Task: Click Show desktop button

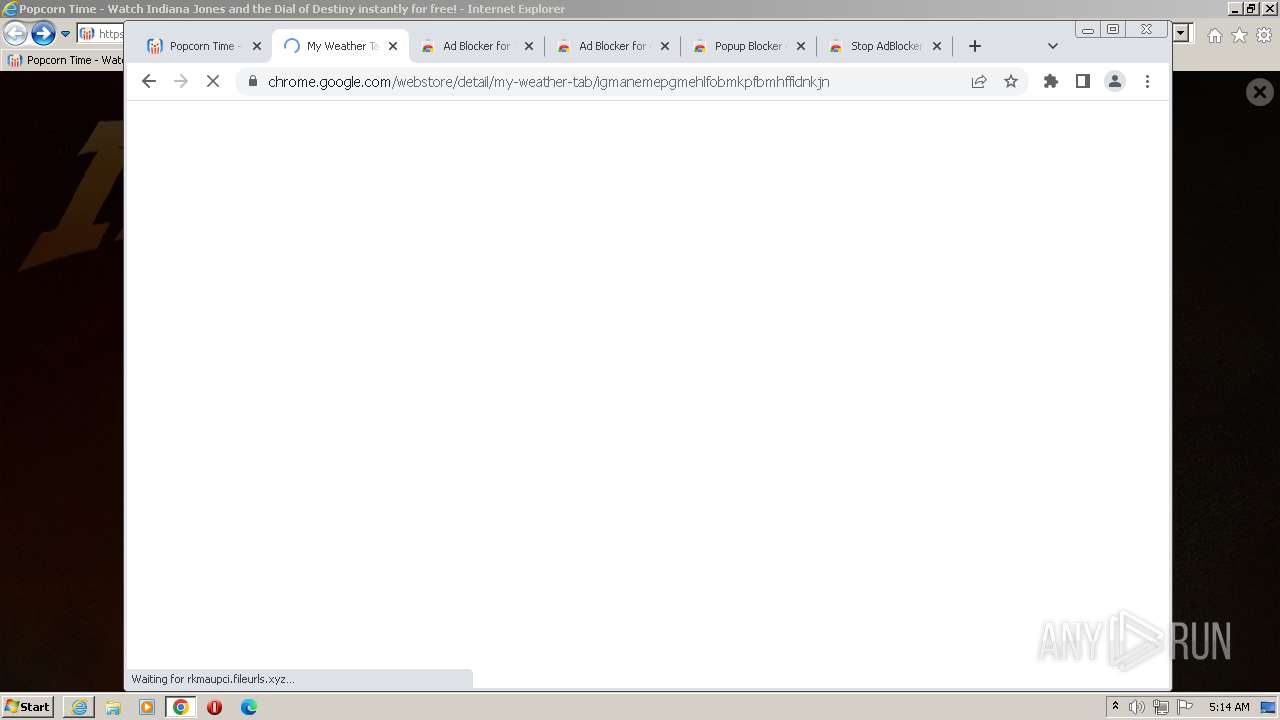Action: (1269, 707)
